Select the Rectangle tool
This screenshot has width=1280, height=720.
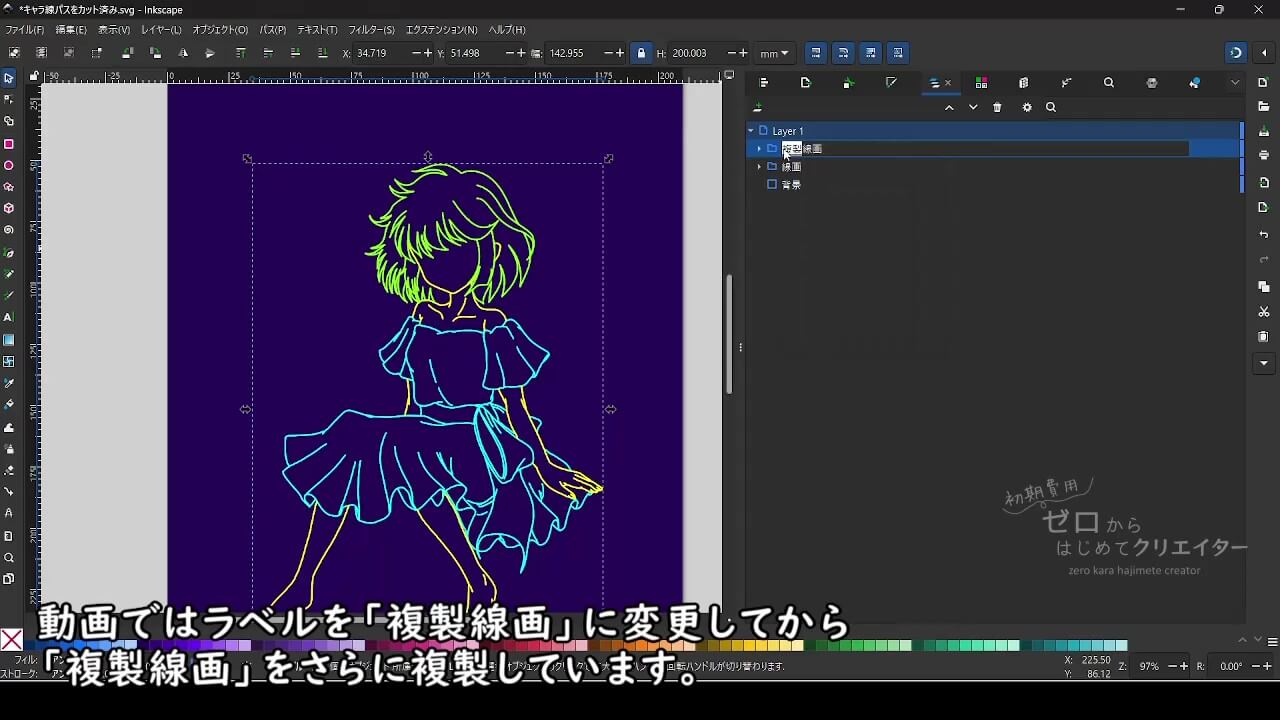pyautogui.click(x=9, y=144)
